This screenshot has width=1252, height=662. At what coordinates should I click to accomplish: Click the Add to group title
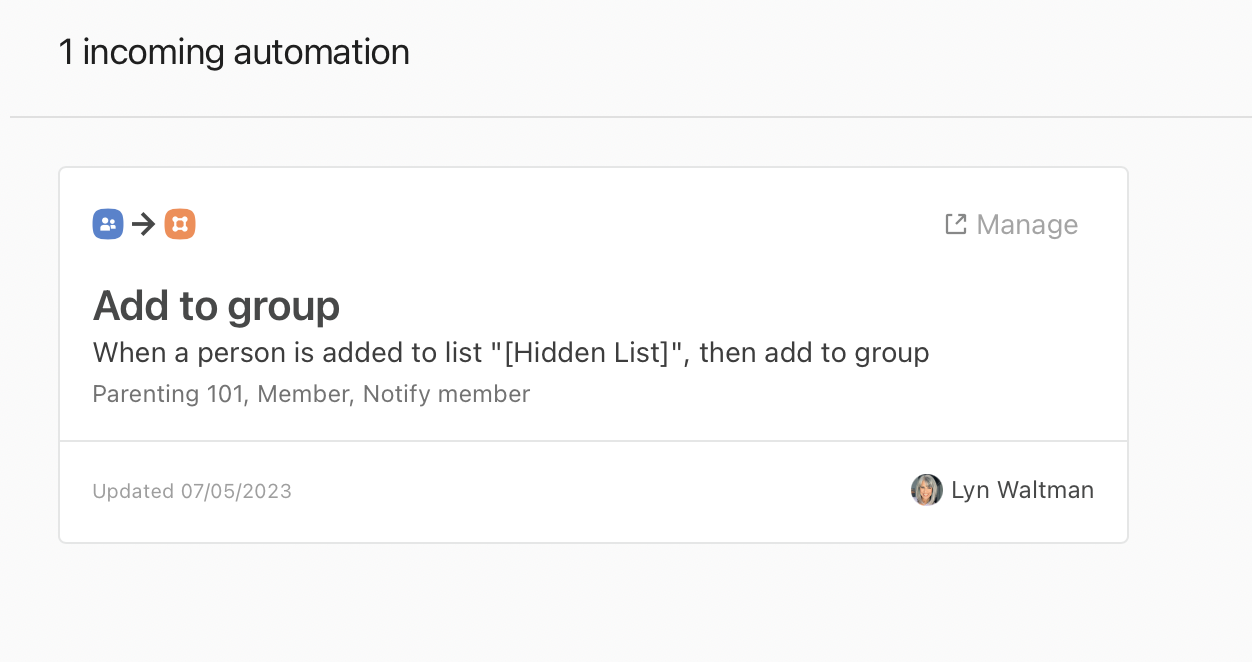(x=216, y=306)
